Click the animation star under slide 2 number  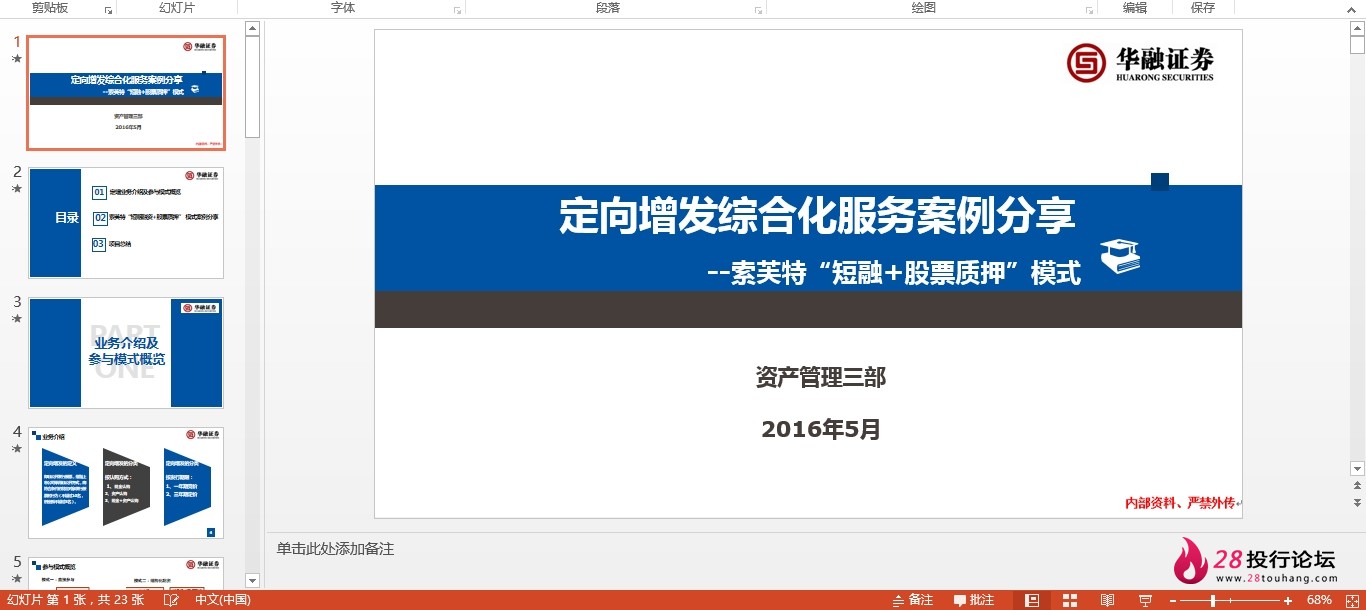(16, 189)
